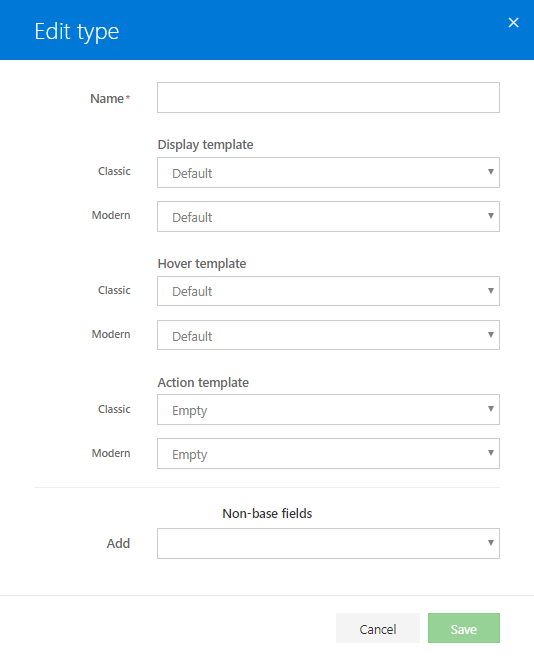
Task: Click the Add label beside non-base fields
Action: click(x=118, y=543)
